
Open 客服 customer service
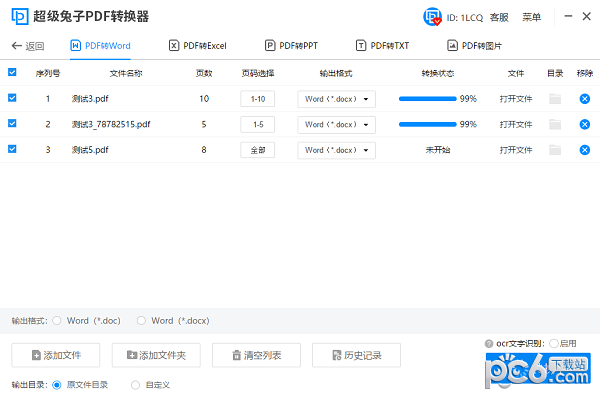[499, 17]
